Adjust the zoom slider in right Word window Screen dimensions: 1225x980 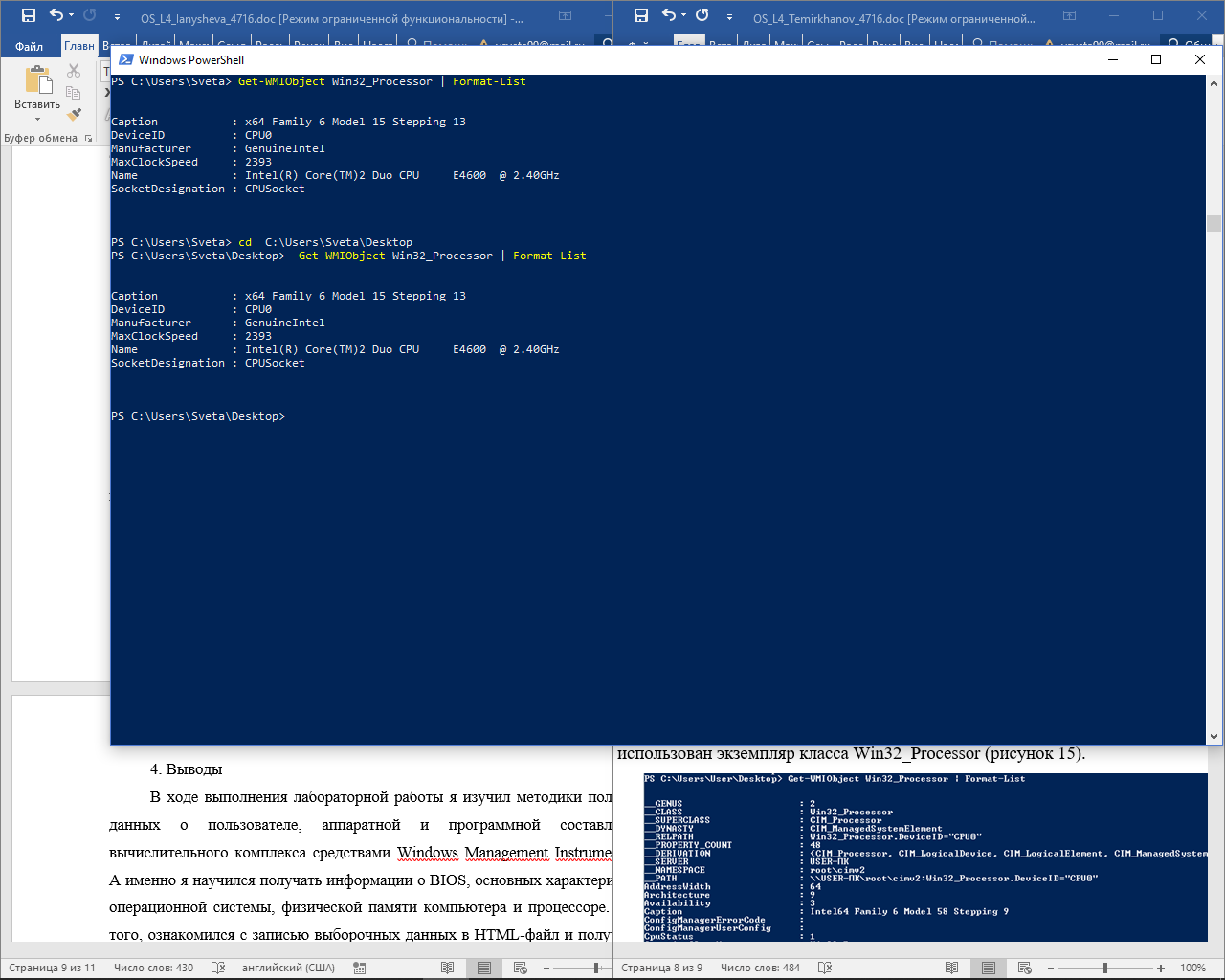point(1104,968)
